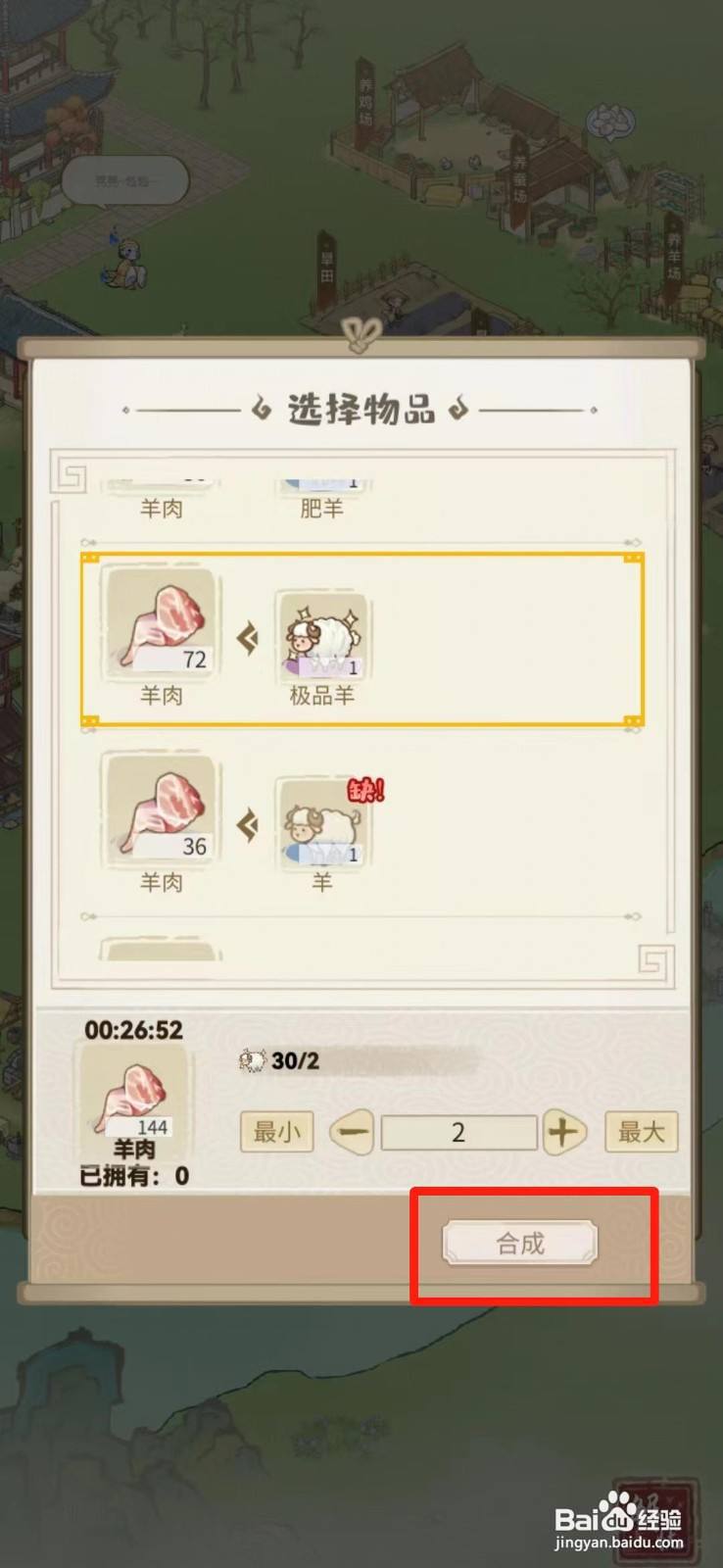Set quantity to 最大 maximum
This screenshot has width=723, height=1568.
[641, 1132]
